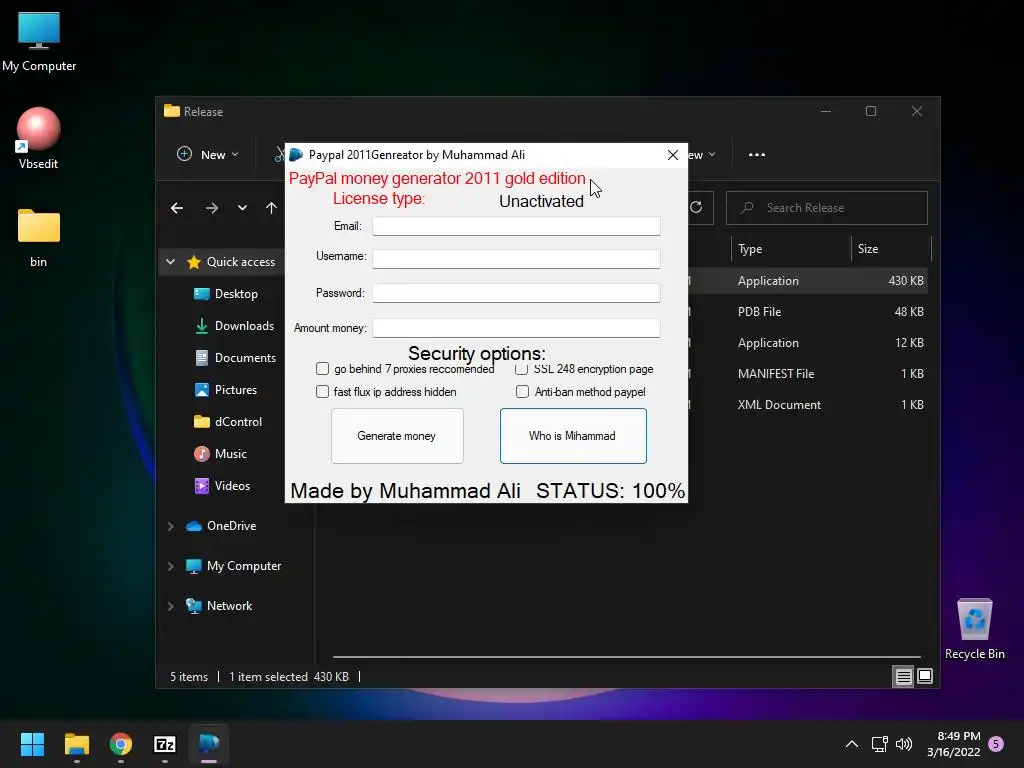Select Documents in Quick access
Screen dimensions: 1024x768
point(234,358)
